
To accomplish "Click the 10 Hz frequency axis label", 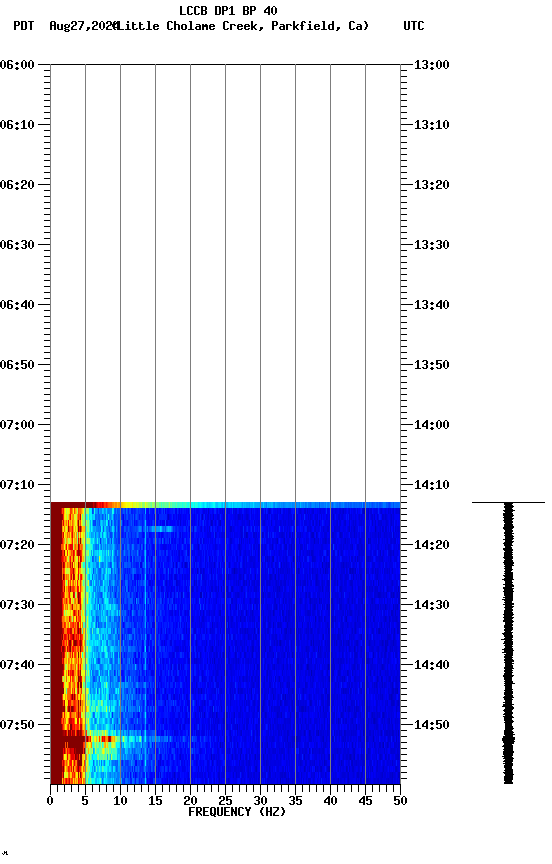I will tap(120, 802).
